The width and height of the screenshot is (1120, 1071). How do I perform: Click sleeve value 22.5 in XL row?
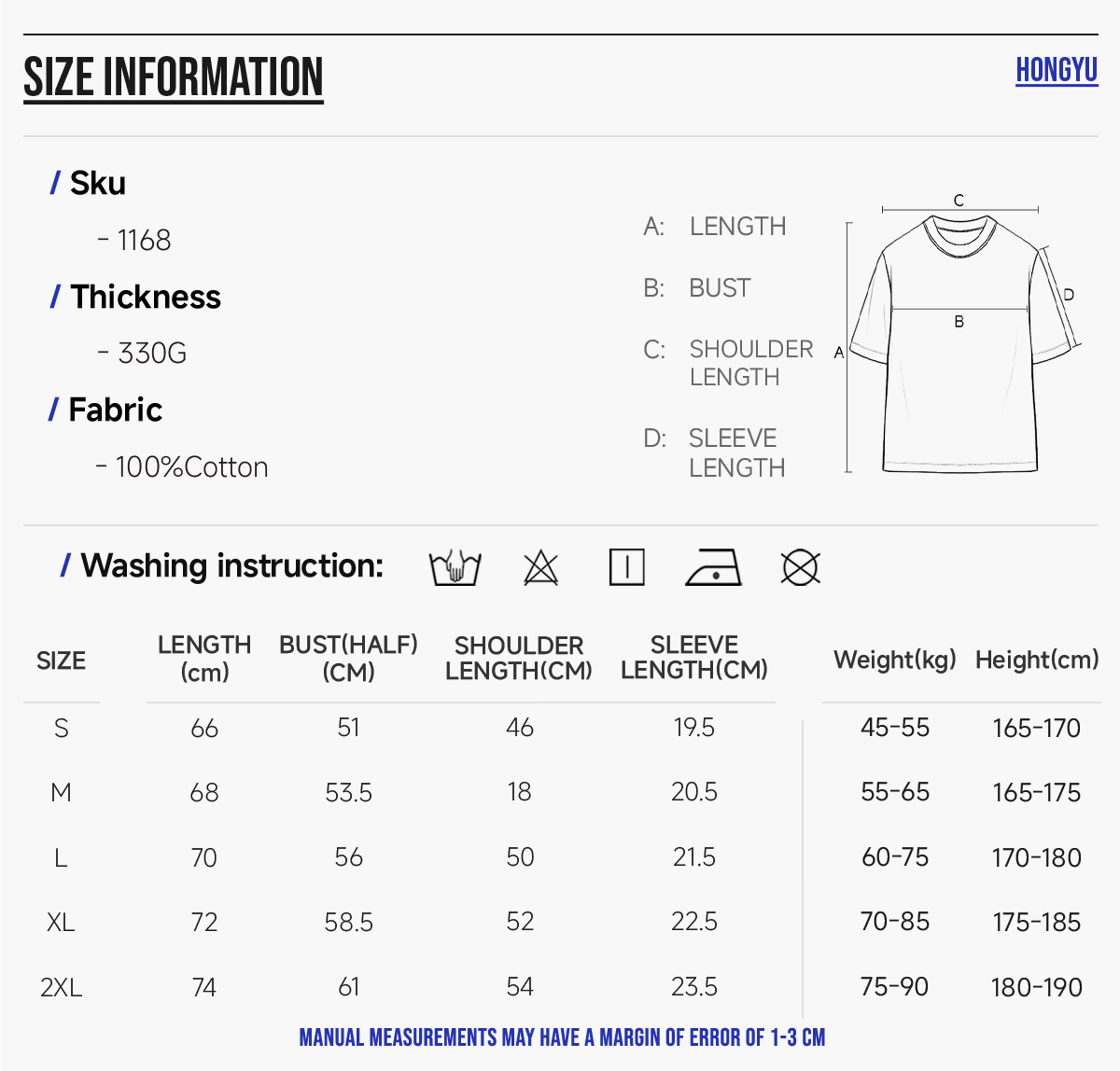[x=694, y=922]
